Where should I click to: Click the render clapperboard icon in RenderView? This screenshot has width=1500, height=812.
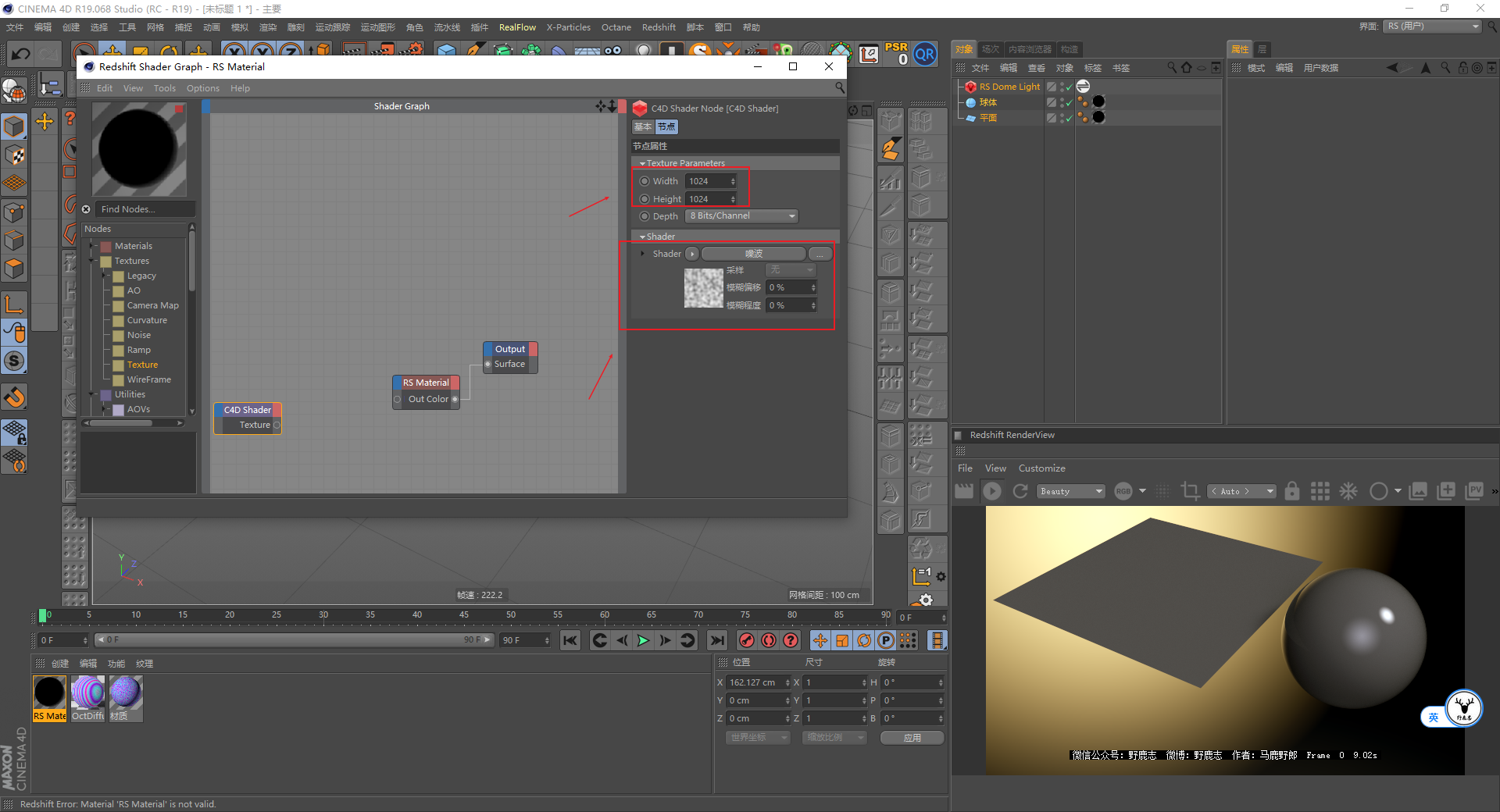coord(964,491)
